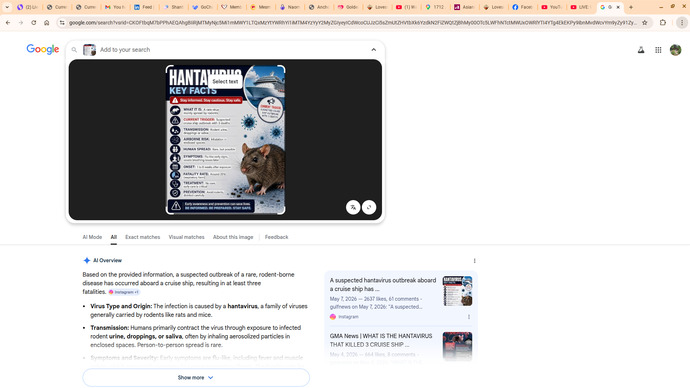Click the 'Virus Type and Origin:' bullet heading
This screenshot has width=690, height=388.
click(x=121, y=306)
